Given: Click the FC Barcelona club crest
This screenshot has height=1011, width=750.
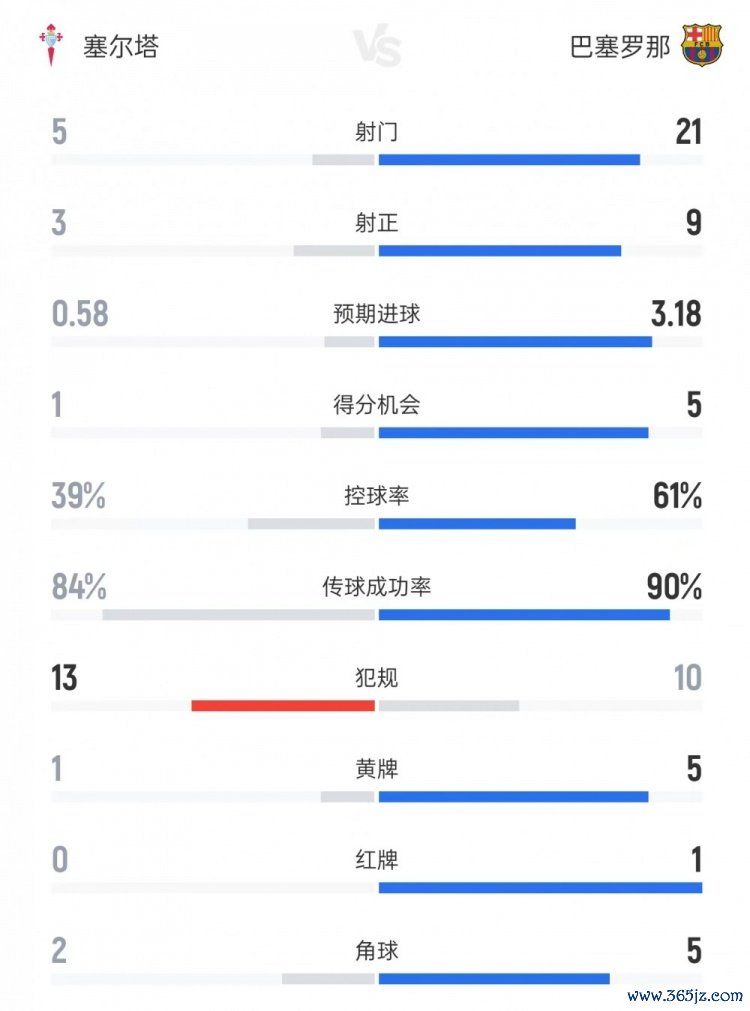Looking at the screenshot, I should point(702,46).
